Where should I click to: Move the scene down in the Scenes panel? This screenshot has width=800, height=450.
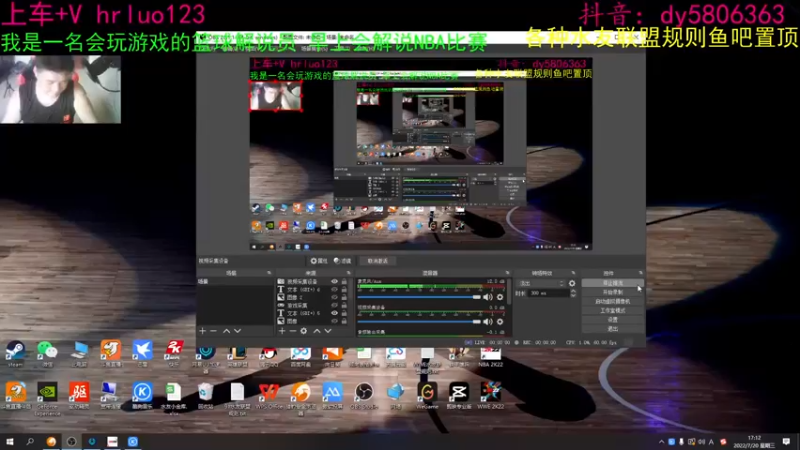[x=237, y=331]
